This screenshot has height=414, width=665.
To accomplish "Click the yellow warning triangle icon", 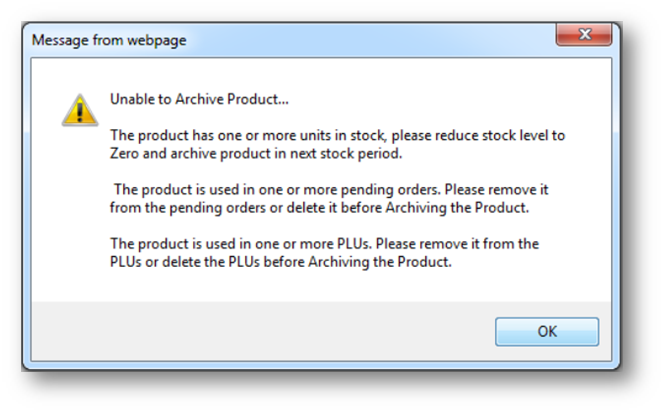I will pyautogui.click(x=80, y=107).
